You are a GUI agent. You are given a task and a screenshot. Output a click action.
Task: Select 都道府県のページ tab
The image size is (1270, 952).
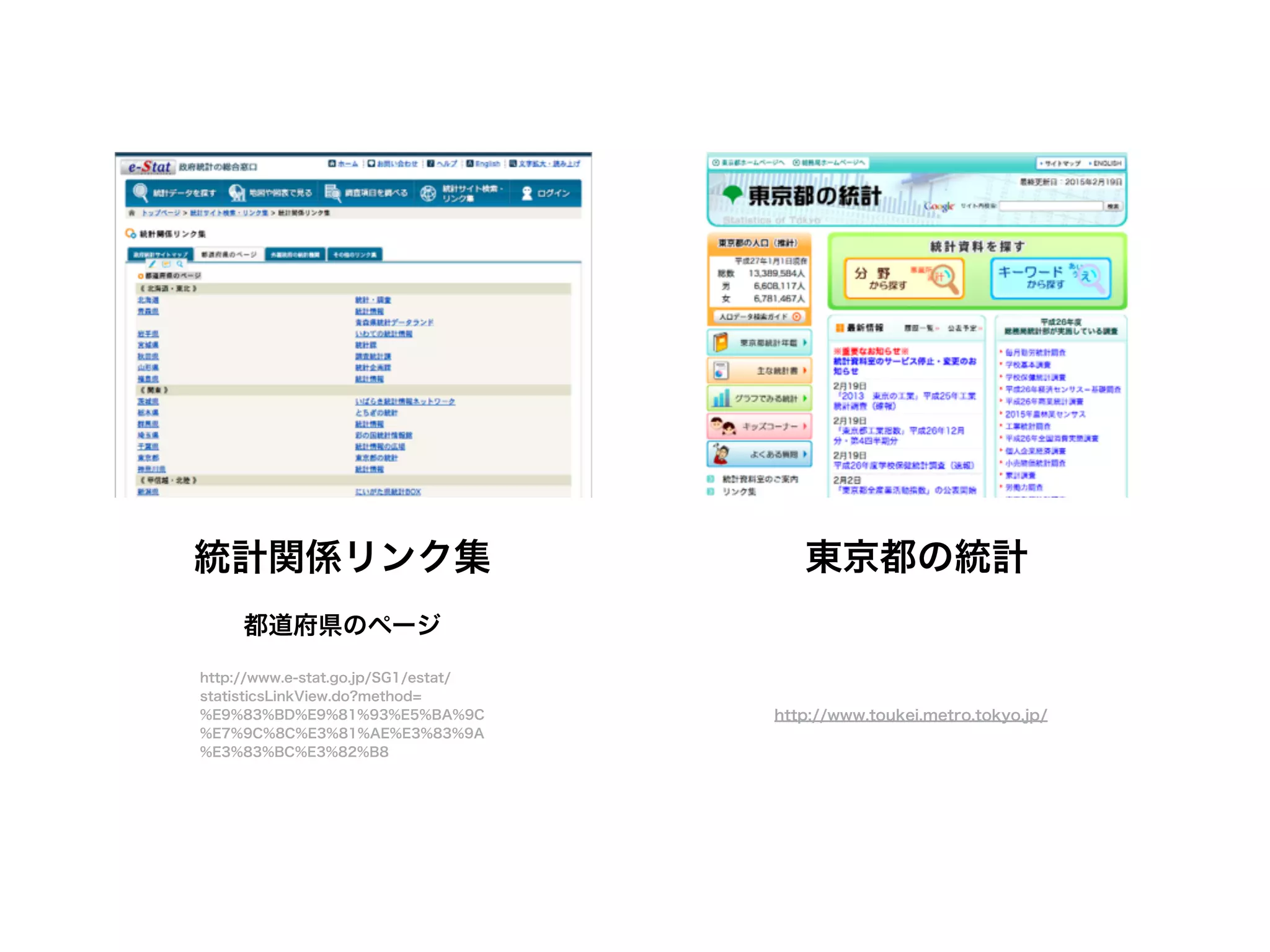pyautogui.click(x=229, y=254)
